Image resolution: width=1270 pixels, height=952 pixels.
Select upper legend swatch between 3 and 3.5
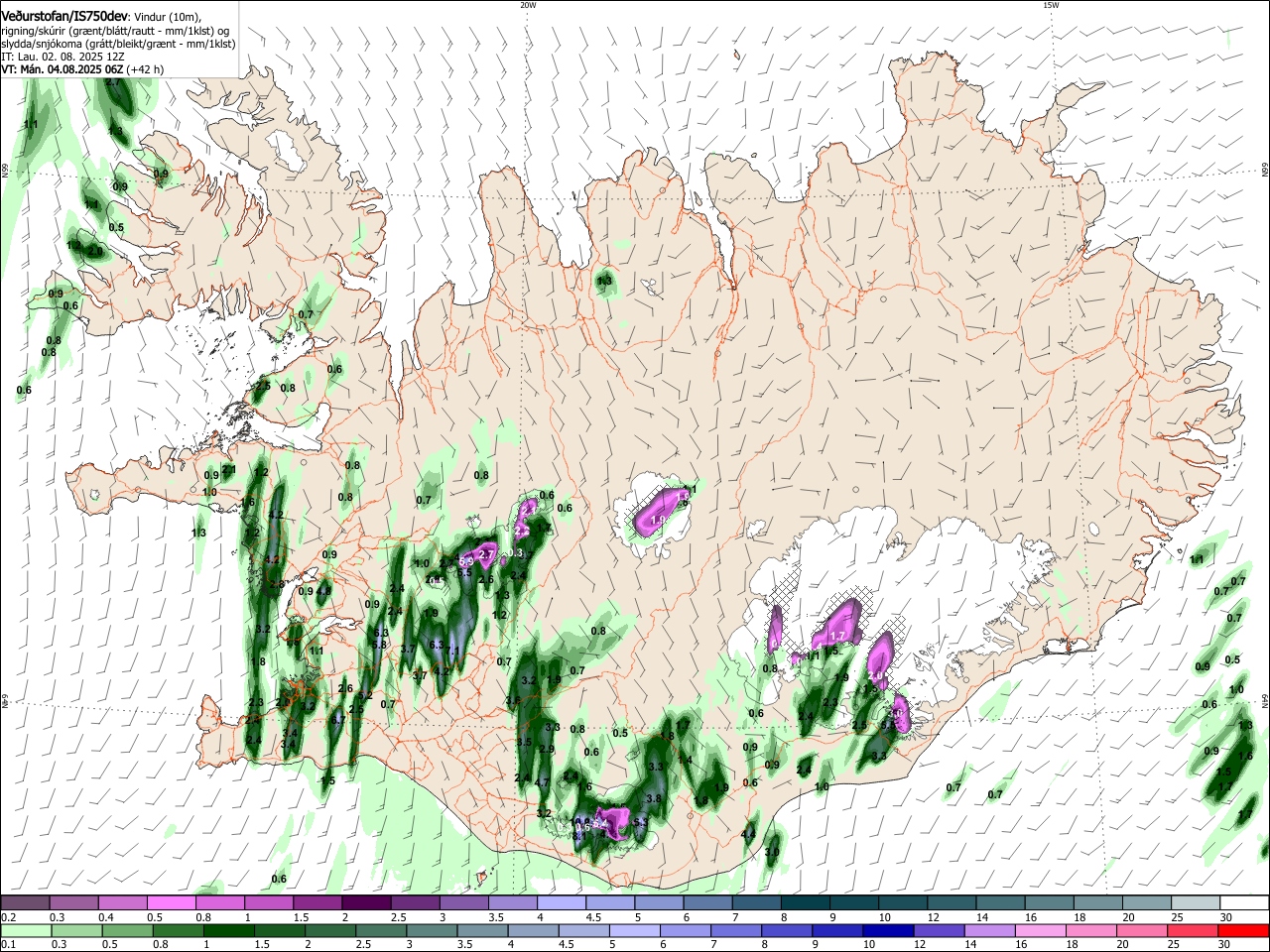(463, 903)
